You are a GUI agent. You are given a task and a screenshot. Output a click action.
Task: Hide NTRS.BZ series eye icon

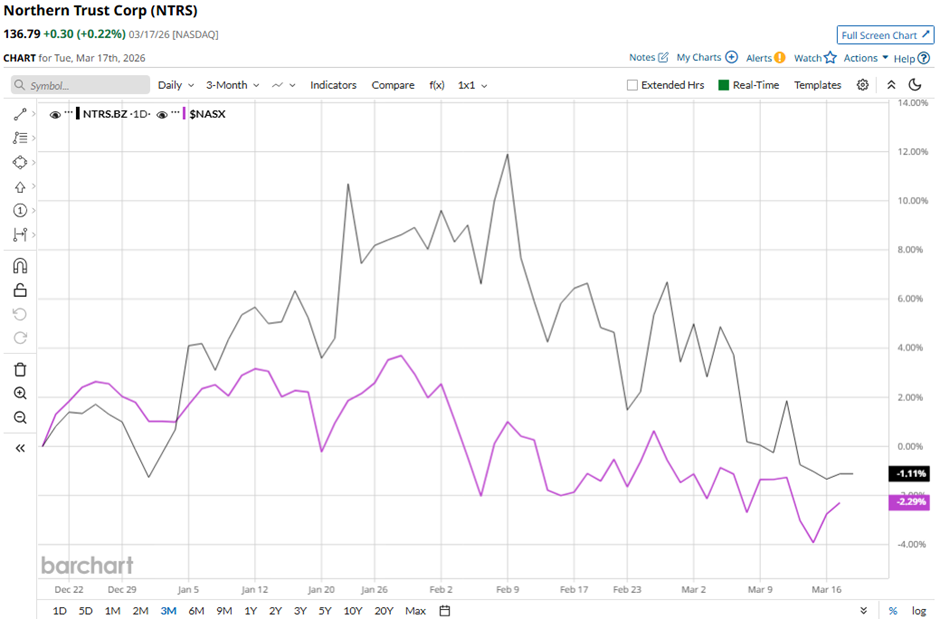pos(55,114)
